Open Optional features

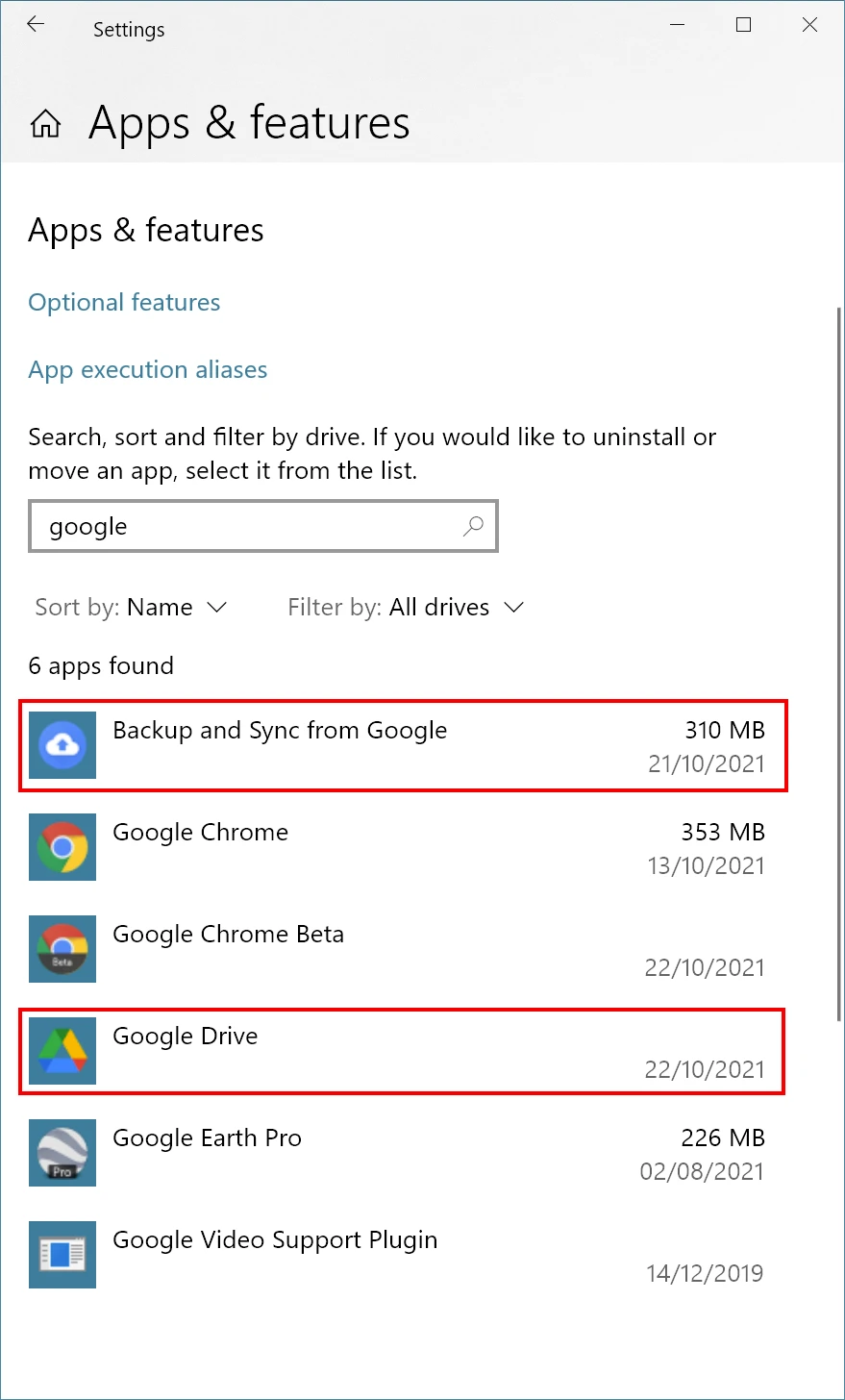(x=124, y=302)
